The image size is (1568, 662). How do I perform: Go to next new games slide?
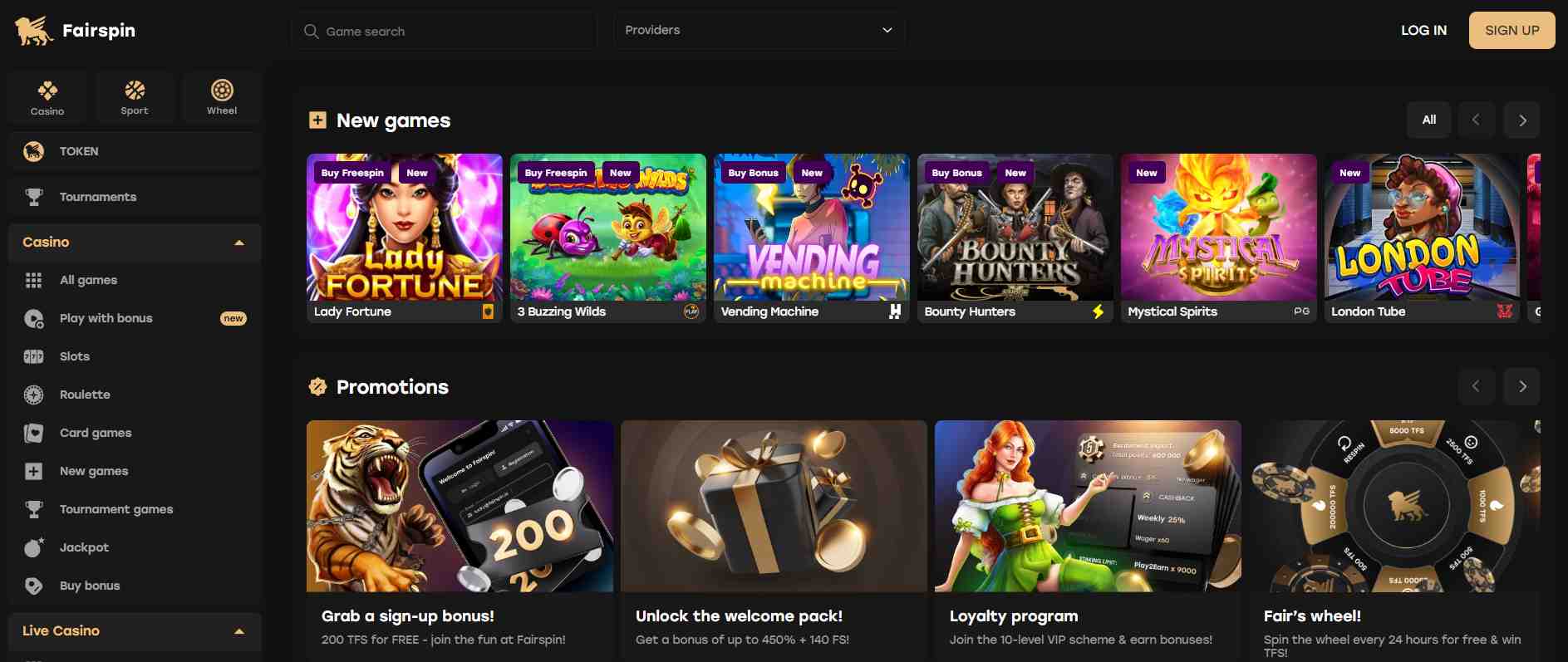click(x=1521, y=120)
